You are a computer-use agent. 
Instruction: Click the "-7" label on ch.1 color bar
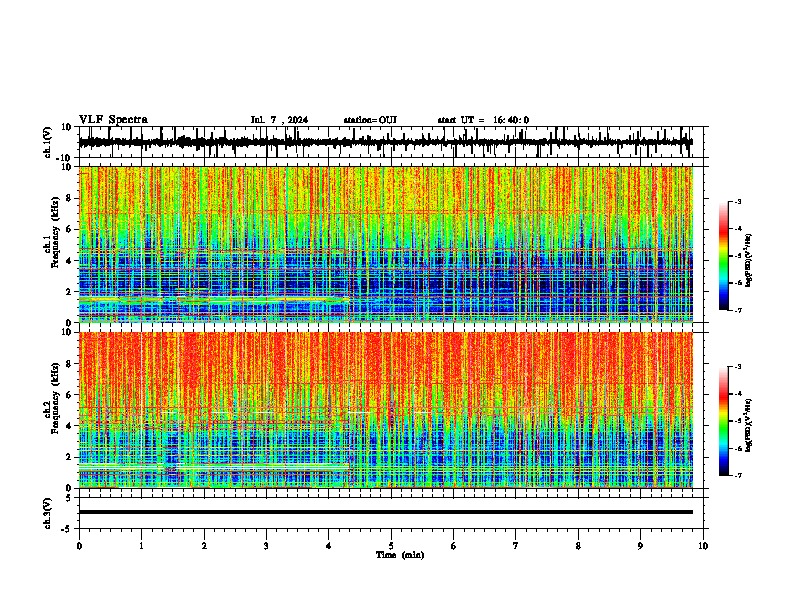(738, 310)
